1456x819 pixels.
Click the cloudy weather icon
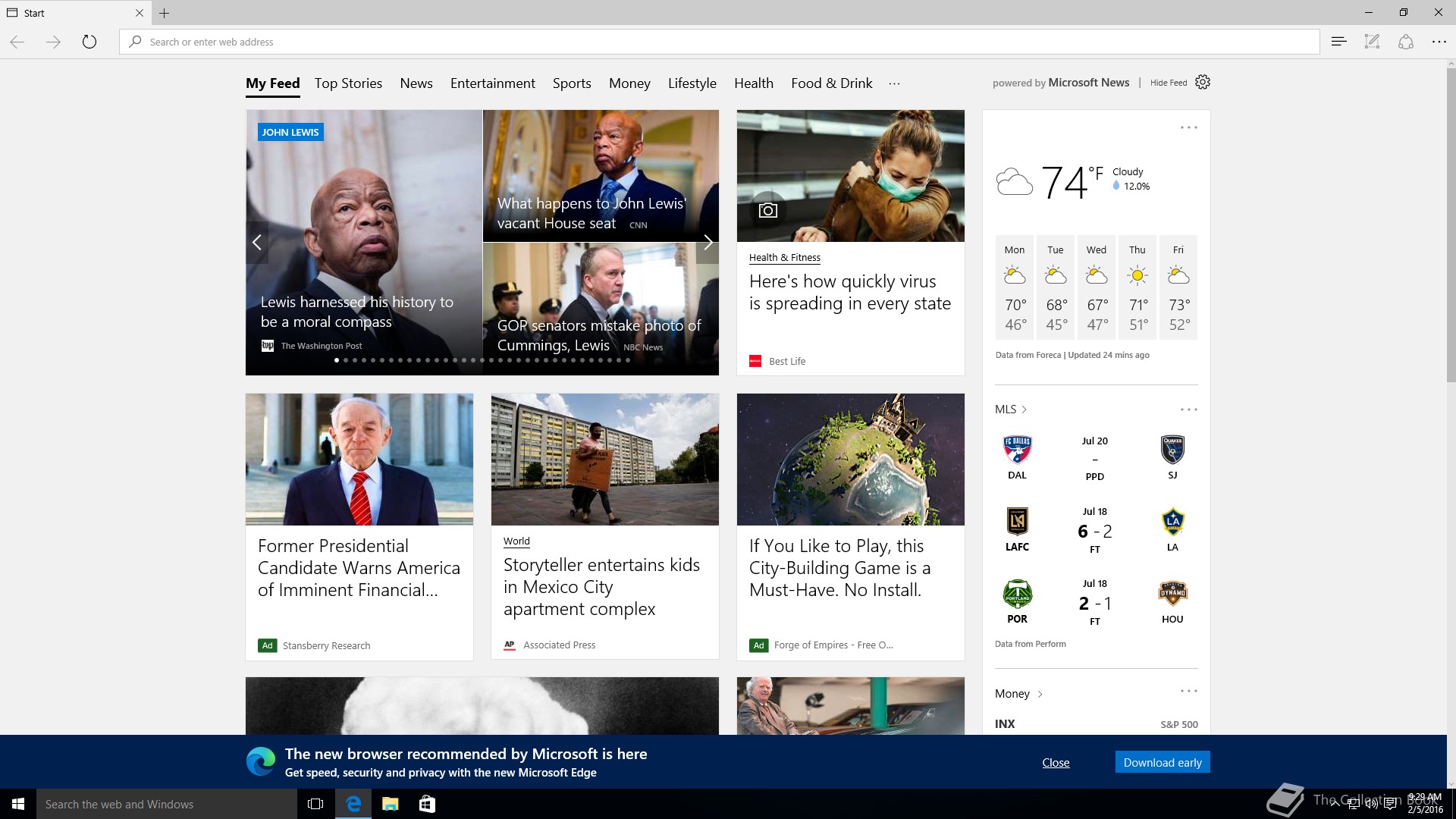[1014, 182]
